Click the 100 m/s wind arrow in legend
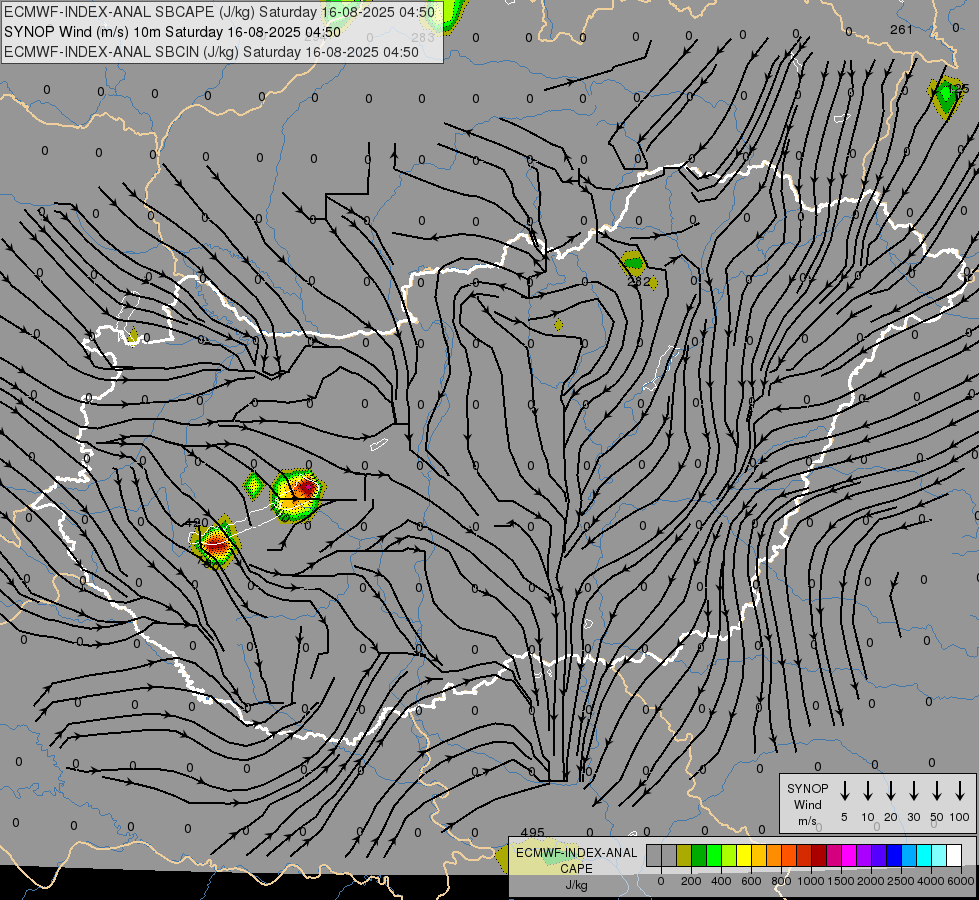979x900 pixels. 960,790
